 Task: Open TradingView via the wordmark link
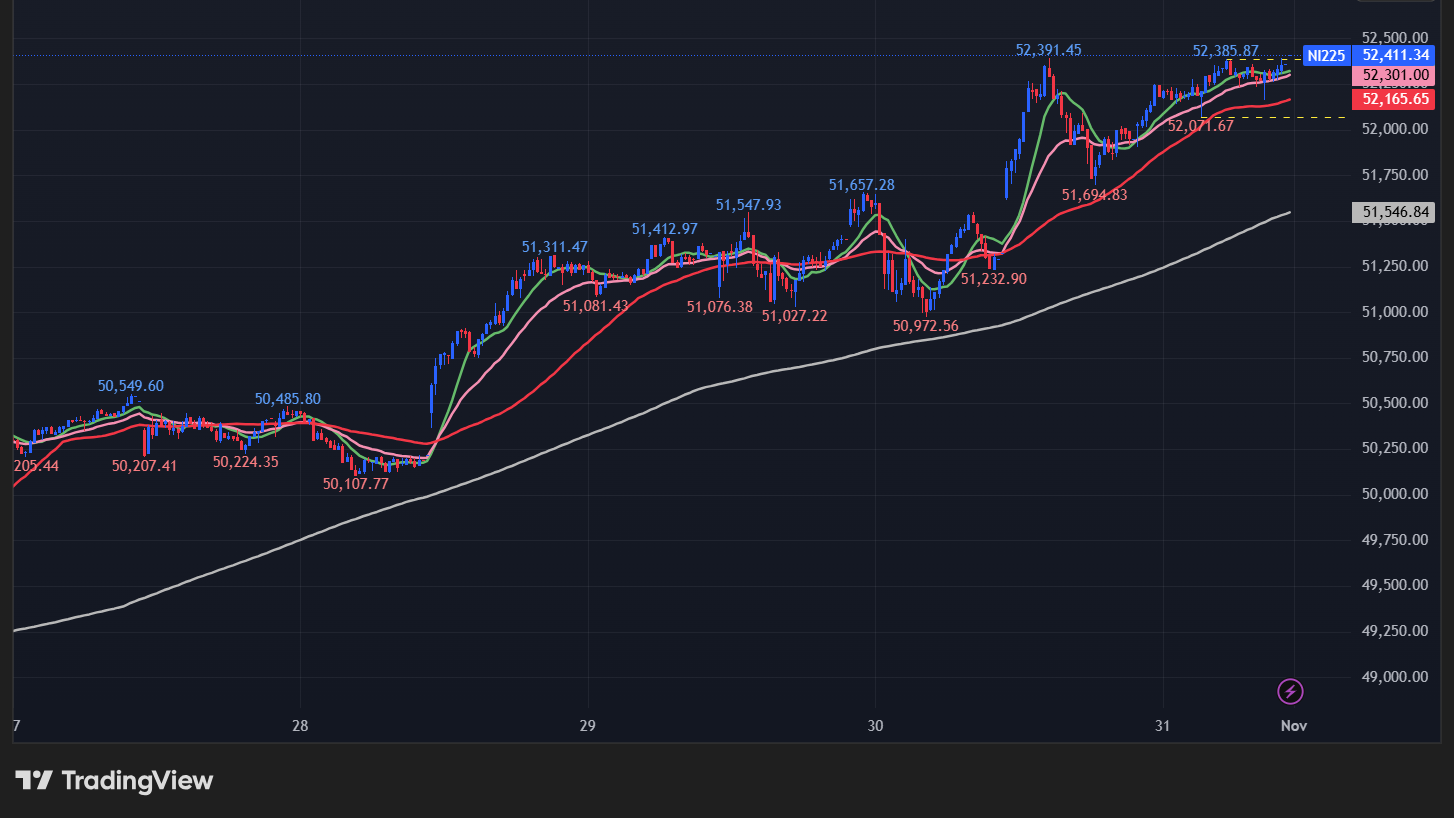[137, 780]
